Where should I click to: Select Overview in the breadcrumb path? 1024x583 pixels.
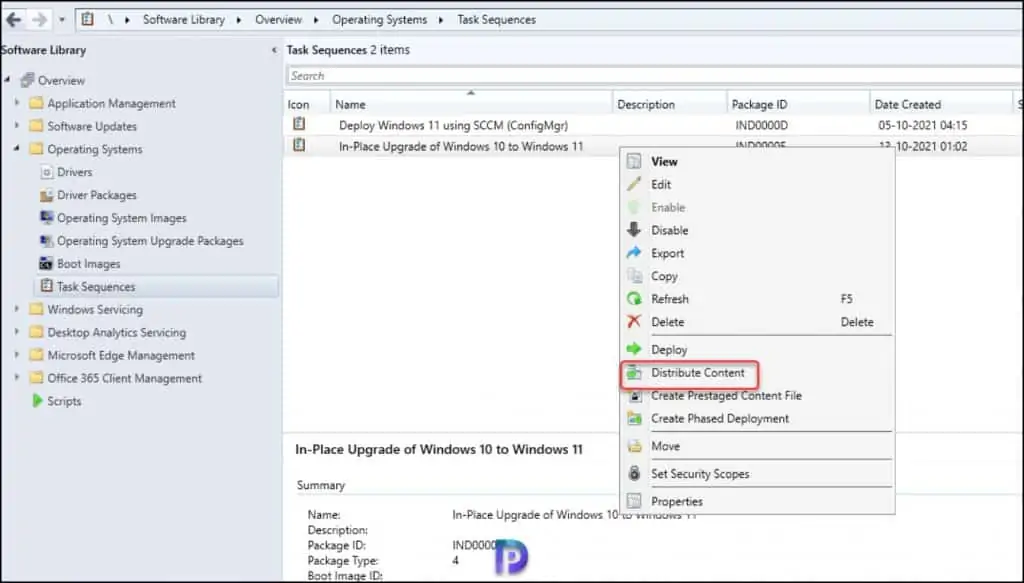[x=278, y=20]
